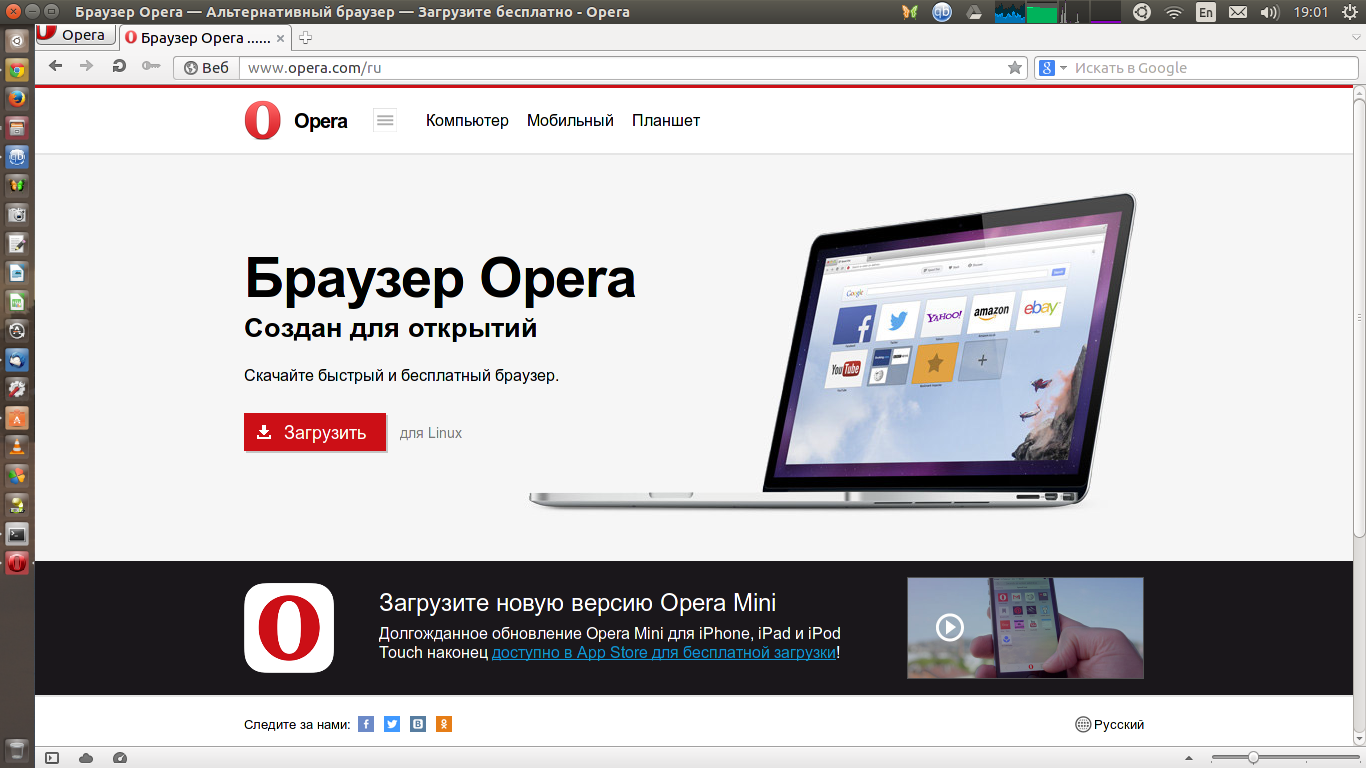
Task: Click the red Загрузить download button
Action: [x=315, y=432]
